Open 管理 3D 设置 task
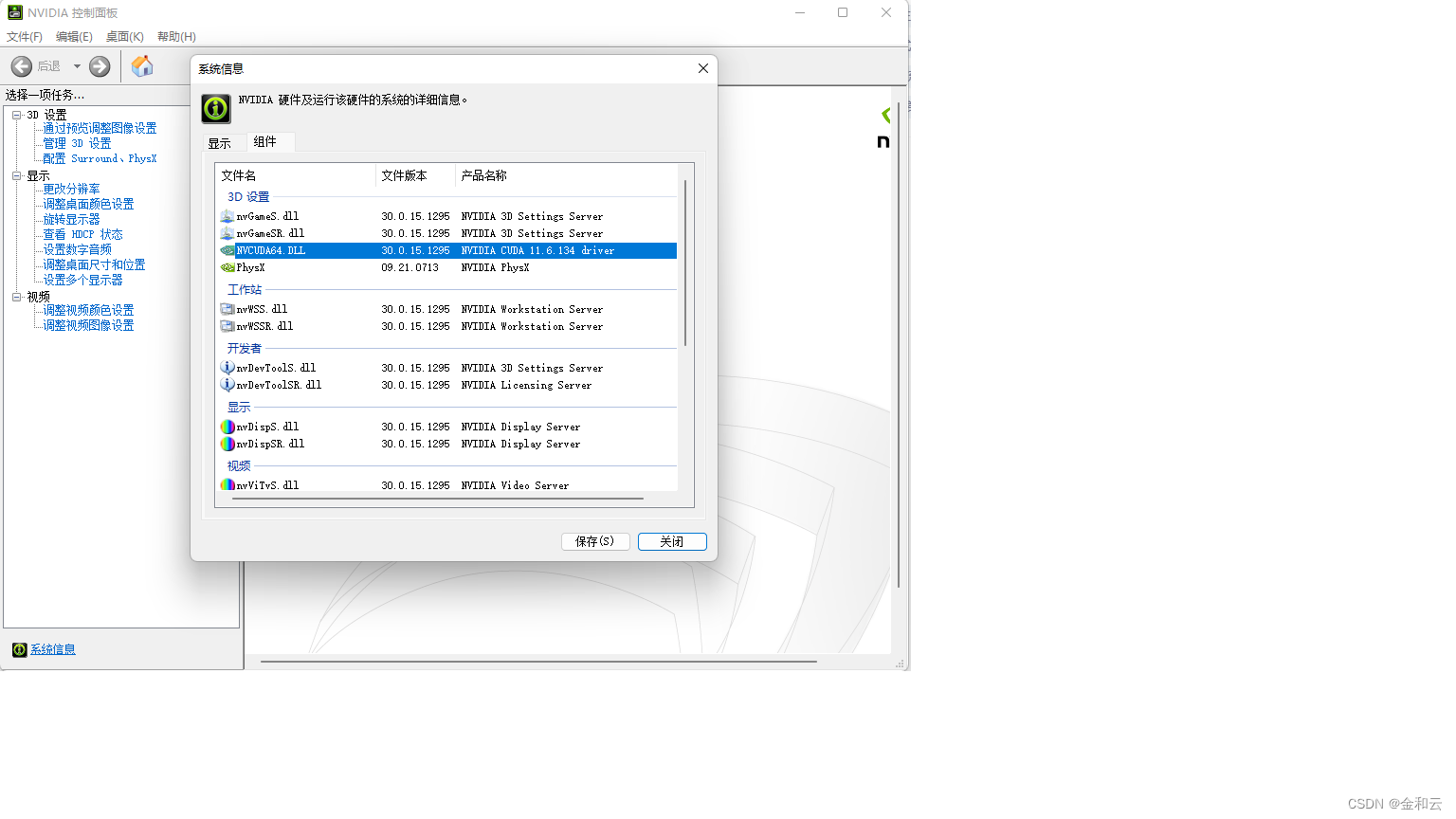Viewport: 1456px width, 819px height. point(77,143)
